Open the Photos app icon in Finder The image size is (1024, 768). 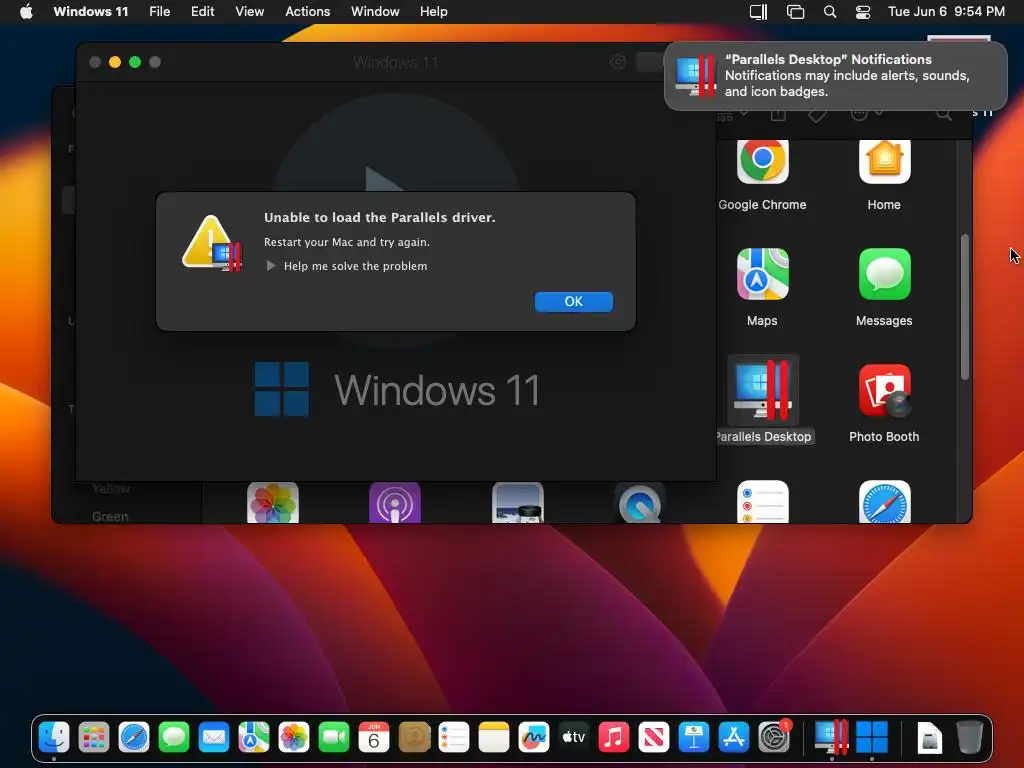pos(273,503)
